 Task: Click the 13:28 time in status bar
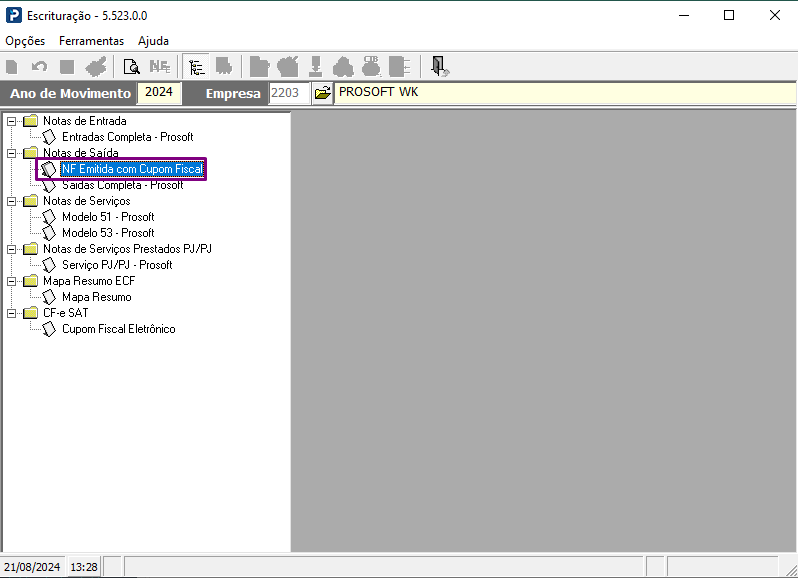tap(84, 566)
